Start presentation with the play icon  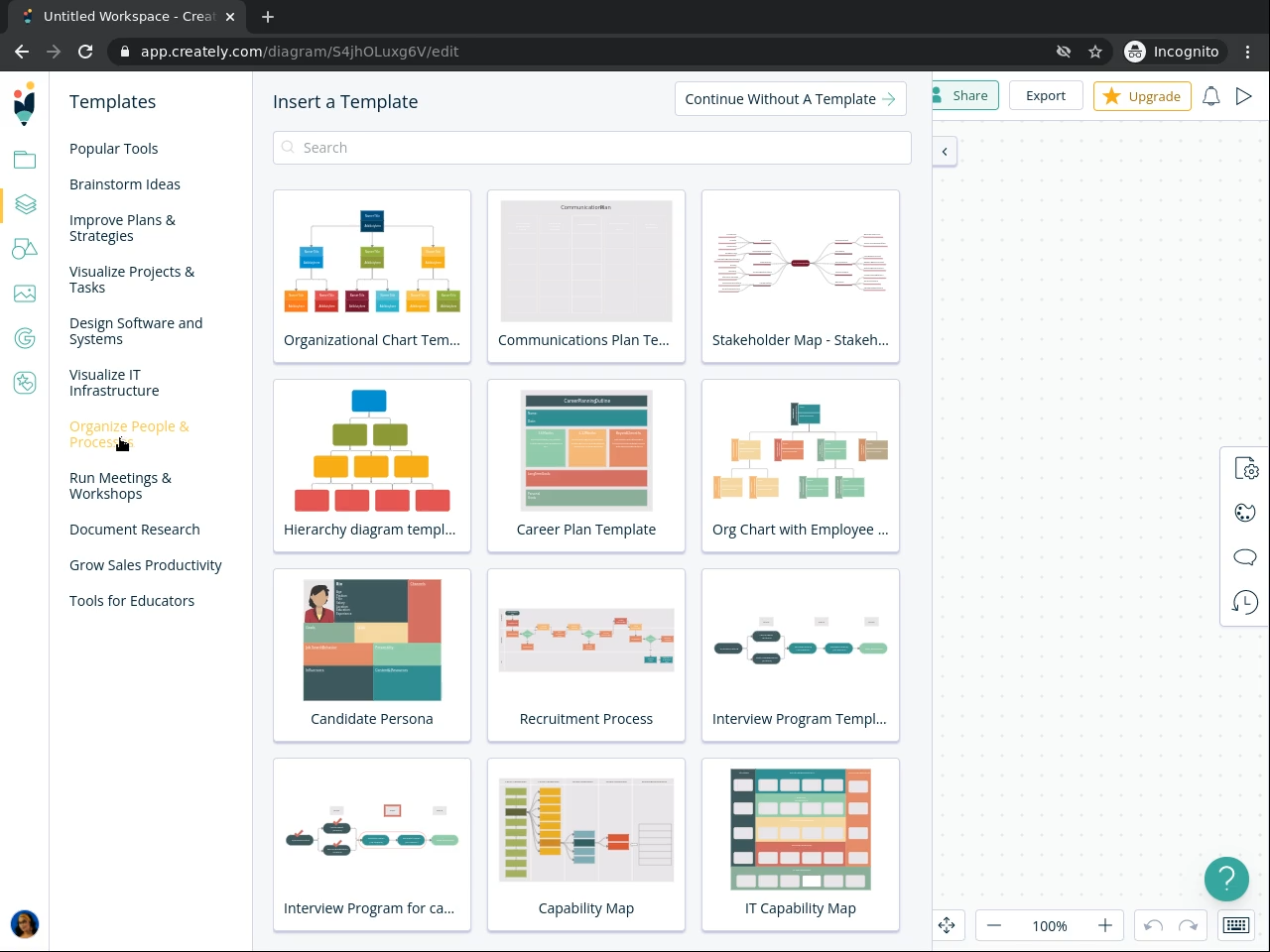click(x=1244, y=96)
